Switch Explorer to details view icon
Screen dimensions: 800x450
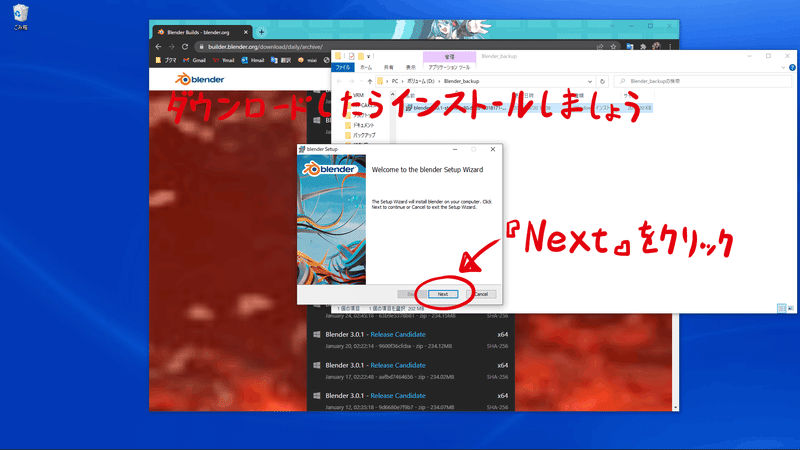pos(781,308)
